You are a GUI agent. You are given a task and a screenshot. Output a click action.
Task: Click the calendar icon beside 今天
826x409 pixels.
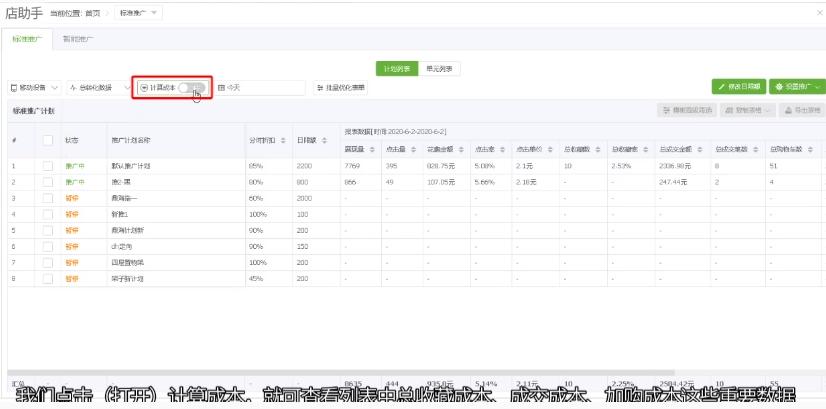click(221, 87)
